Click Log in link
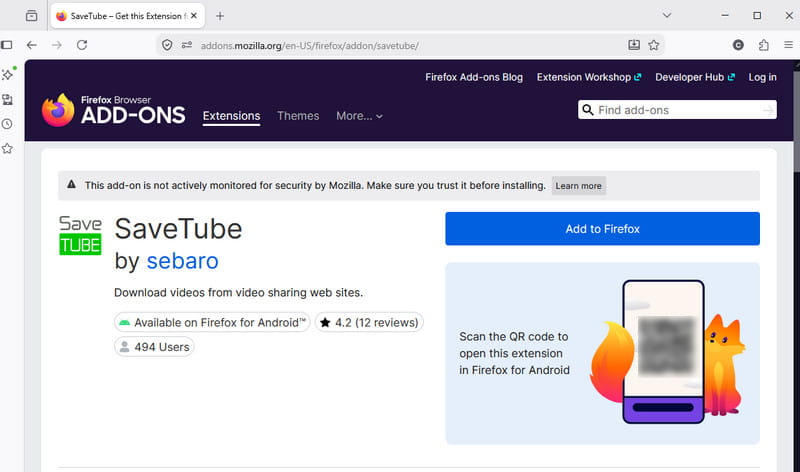The width and height of the screenshot is (800, 472). [x=762, y=77]
